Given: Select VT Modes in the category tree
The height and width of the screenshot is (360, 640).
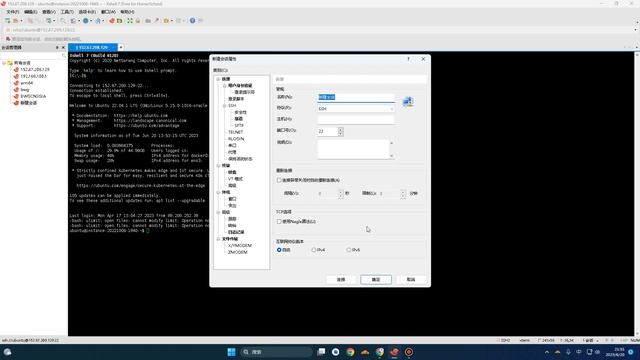Looking at the screenshot, I should 235,179.
